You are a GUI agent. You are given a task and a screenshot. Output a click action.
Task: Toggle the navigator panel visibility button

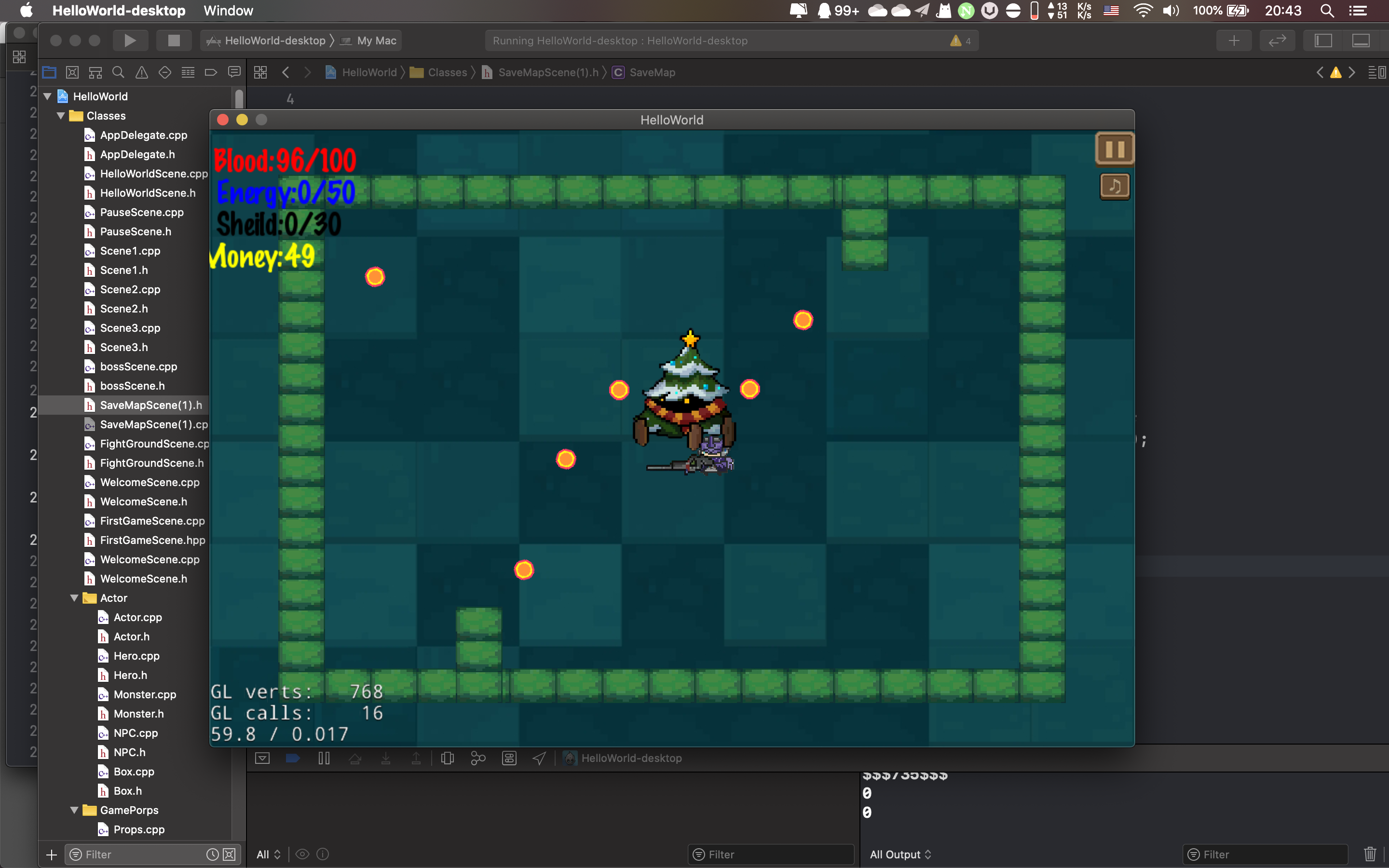point(1323,41)
